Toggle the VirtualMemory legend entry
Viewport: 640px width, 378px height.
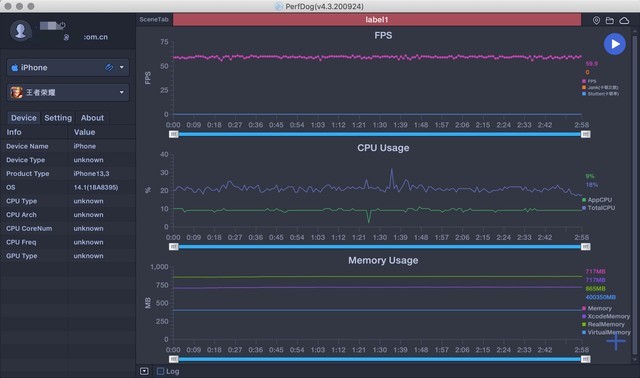coord(606,332)
